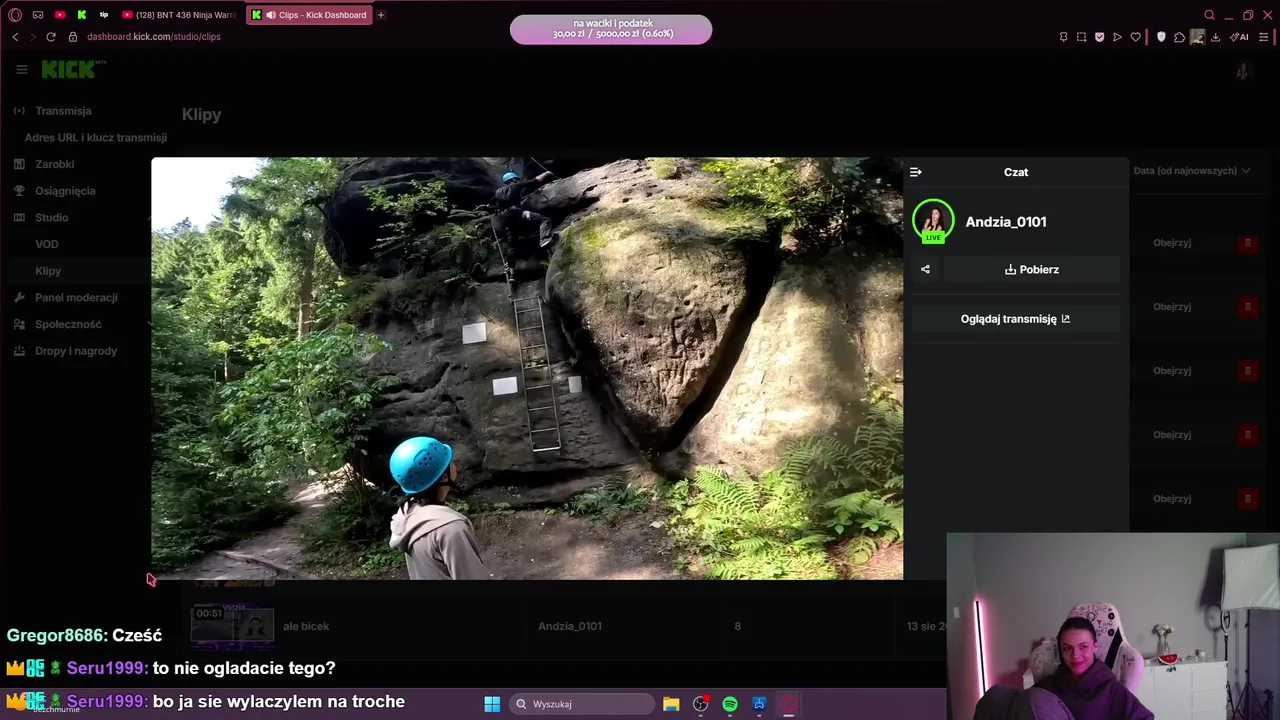Open Opera GX from the taskbar
This screenshot has height=720, width=1280.
pos(789,704)
